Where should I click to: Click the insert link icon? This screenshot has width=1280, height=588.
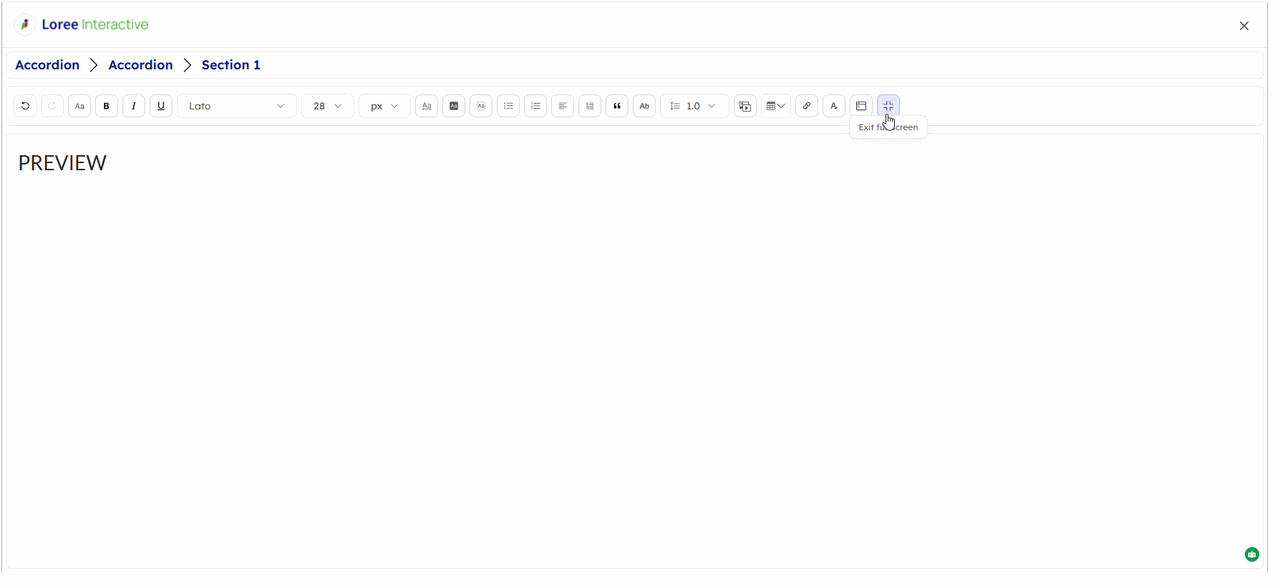(806, 106)
